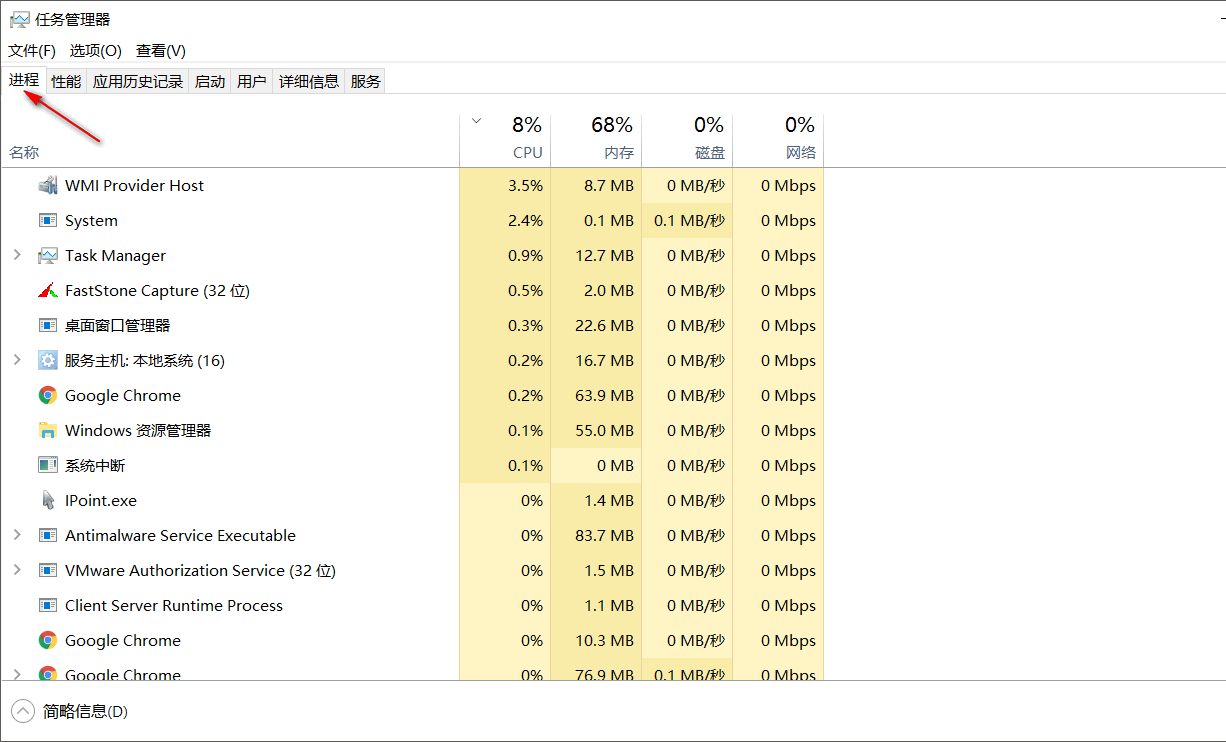Click the Task Manager title bar icon
The image size is (1226, 742).
click(17, 18)
